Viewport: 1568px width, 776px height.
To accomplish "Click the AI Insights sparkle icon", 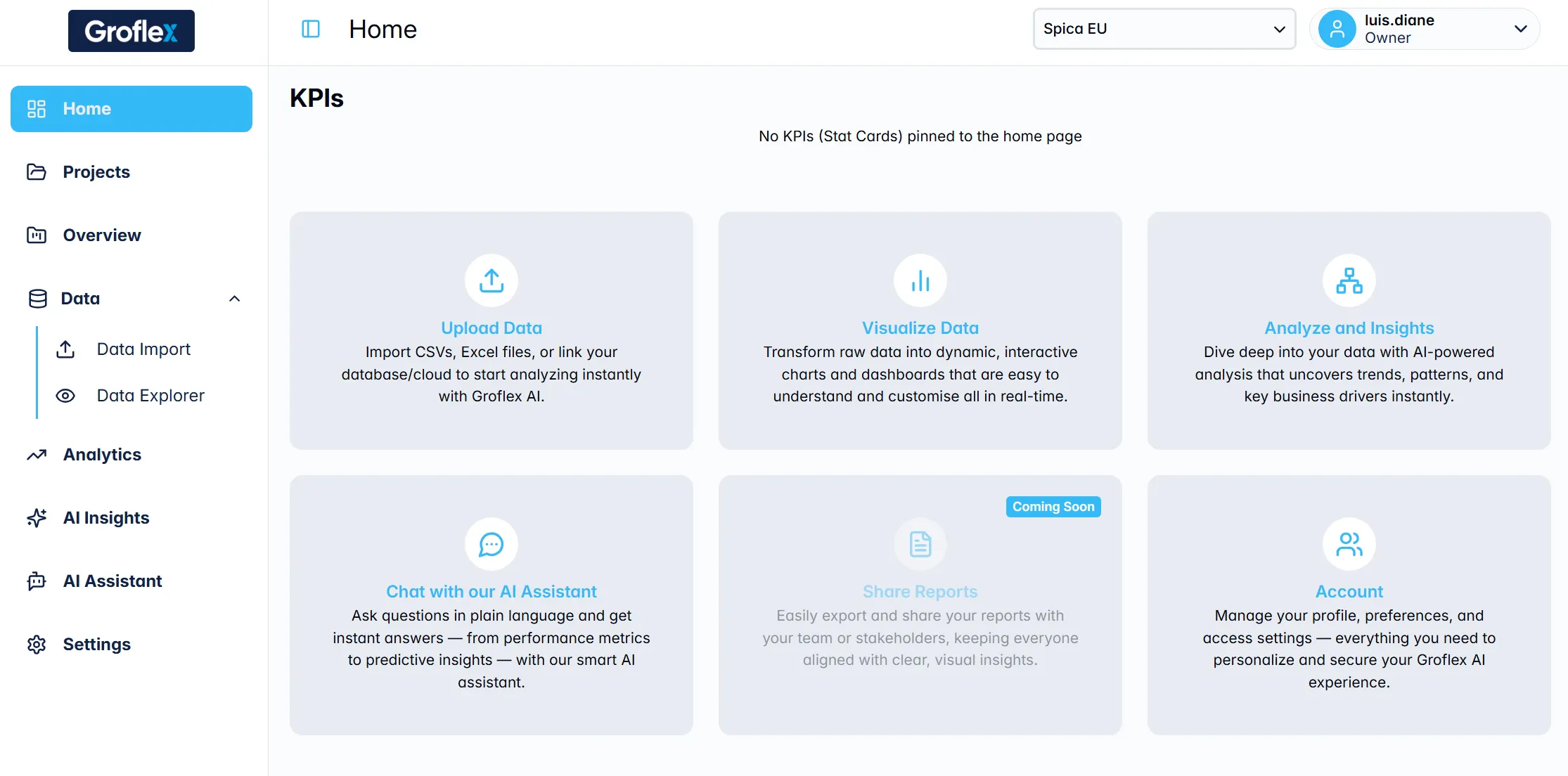I will click(37, 518).
